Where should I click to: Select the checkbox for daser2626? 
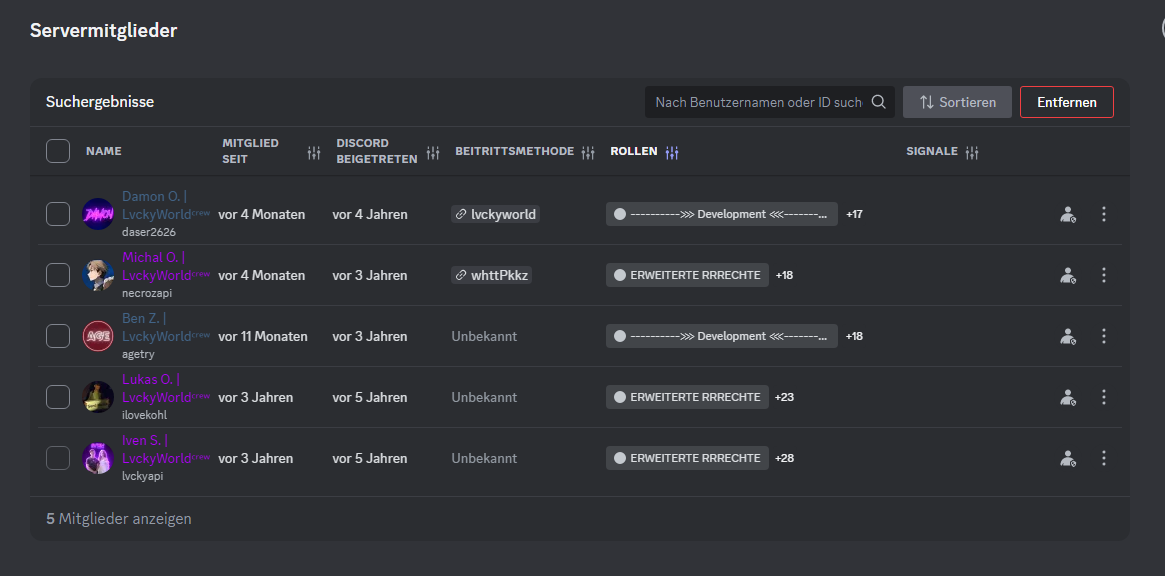(58, 214)
